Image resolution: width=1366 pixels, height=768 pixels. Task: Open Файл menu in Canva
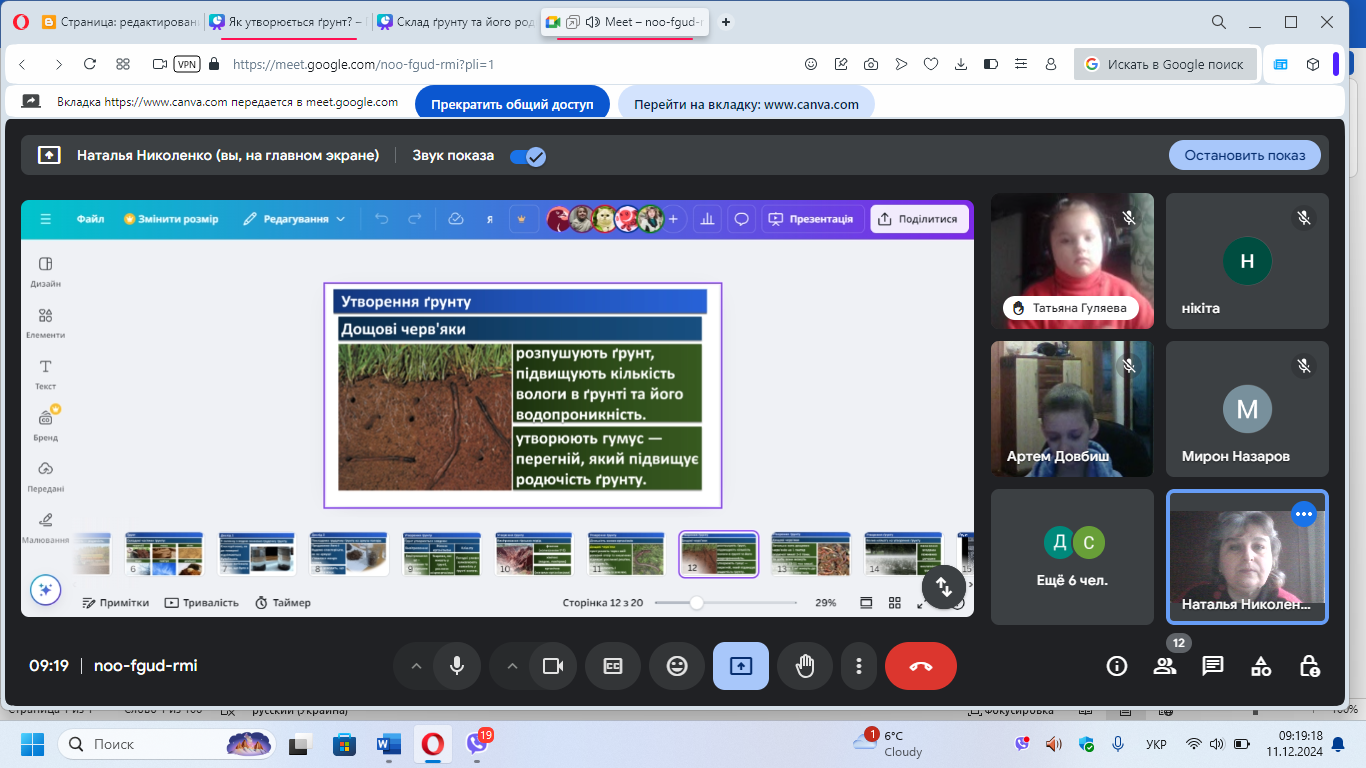[90, 219]
